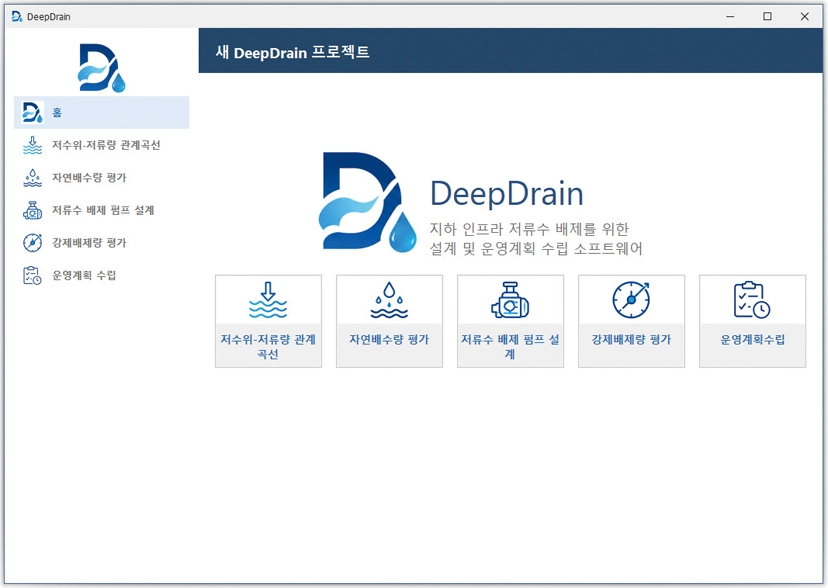Screen dimensions: 828x588
Task: Click the DeepDrain window title text
Action: [49, 17]
